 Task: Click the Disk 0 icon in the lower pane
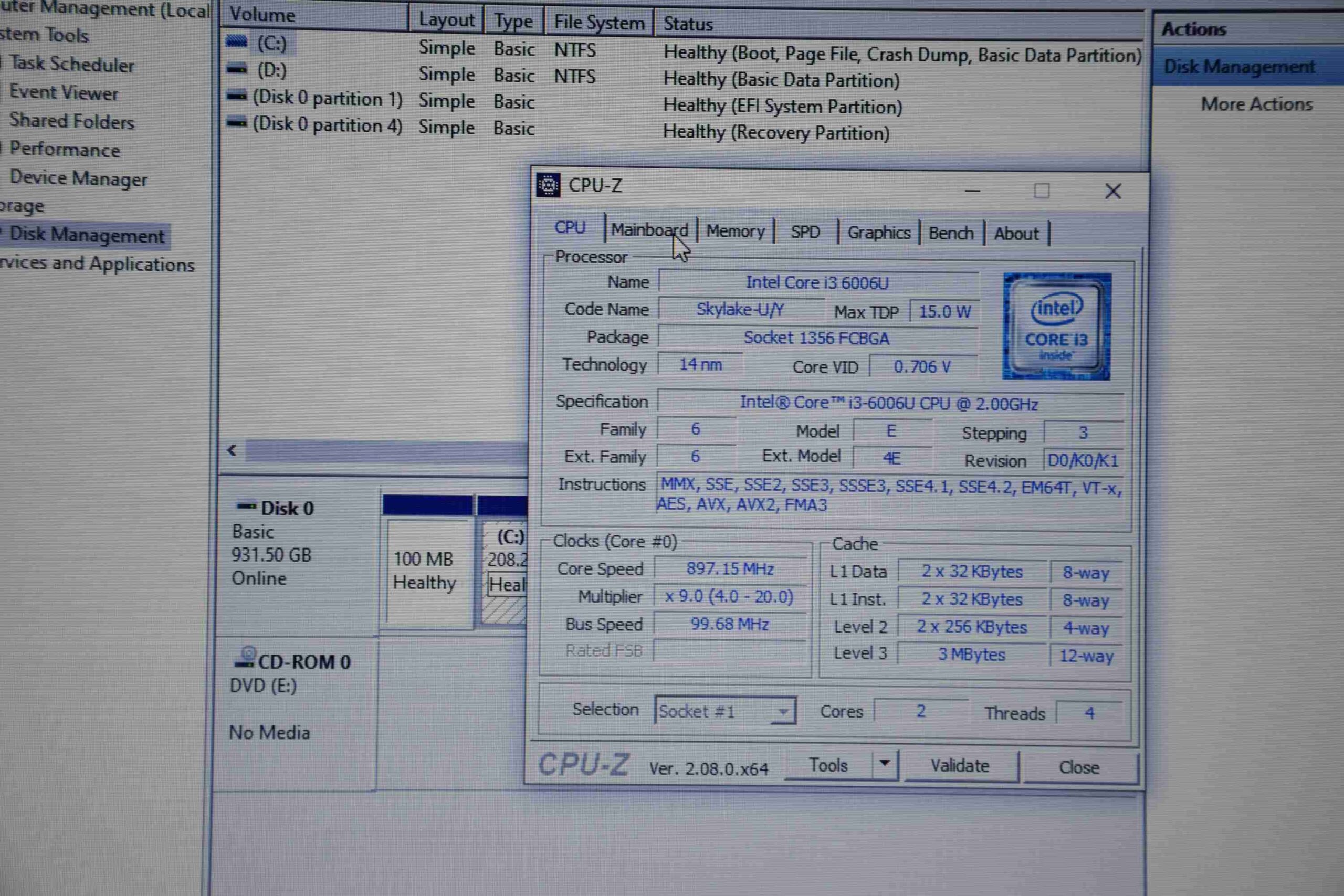tap(246, 505)
